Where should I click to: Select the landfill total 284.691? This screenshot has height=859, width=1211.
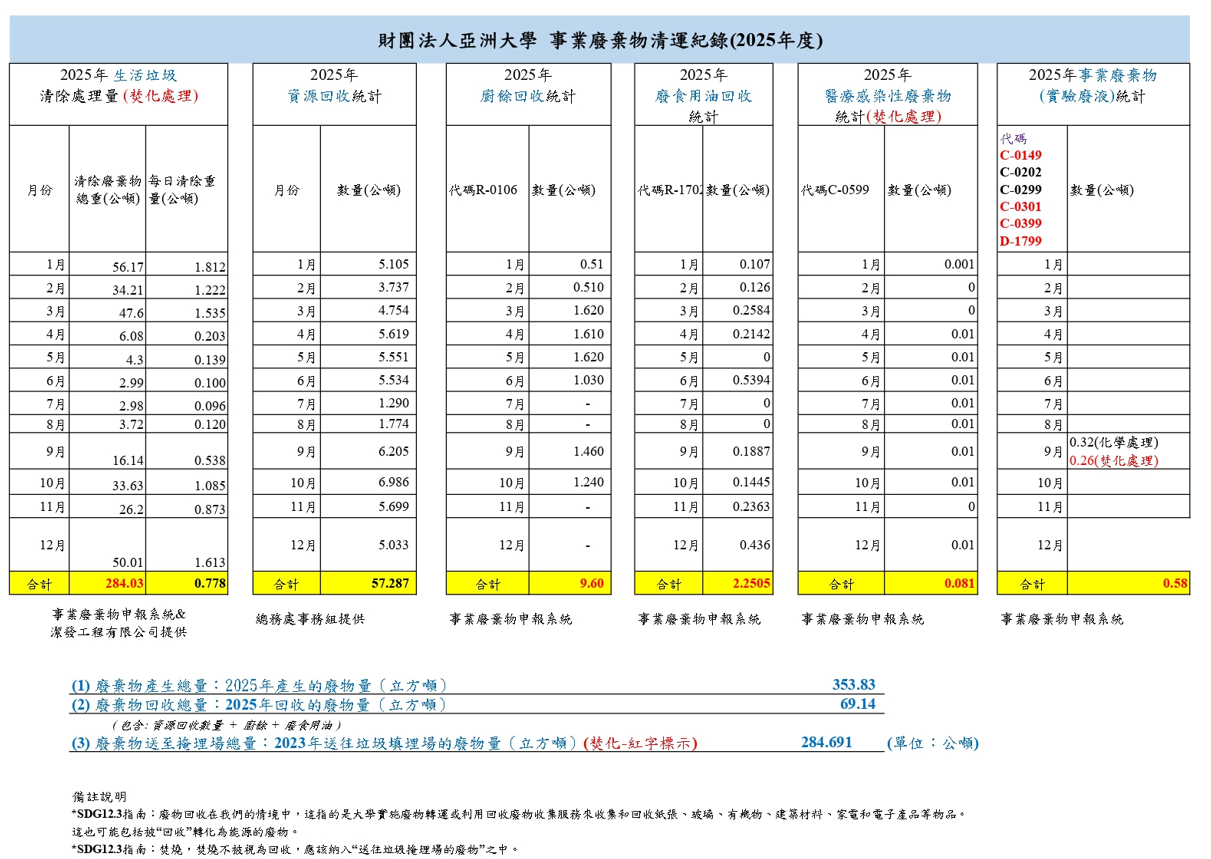click(x=826, y=742)
